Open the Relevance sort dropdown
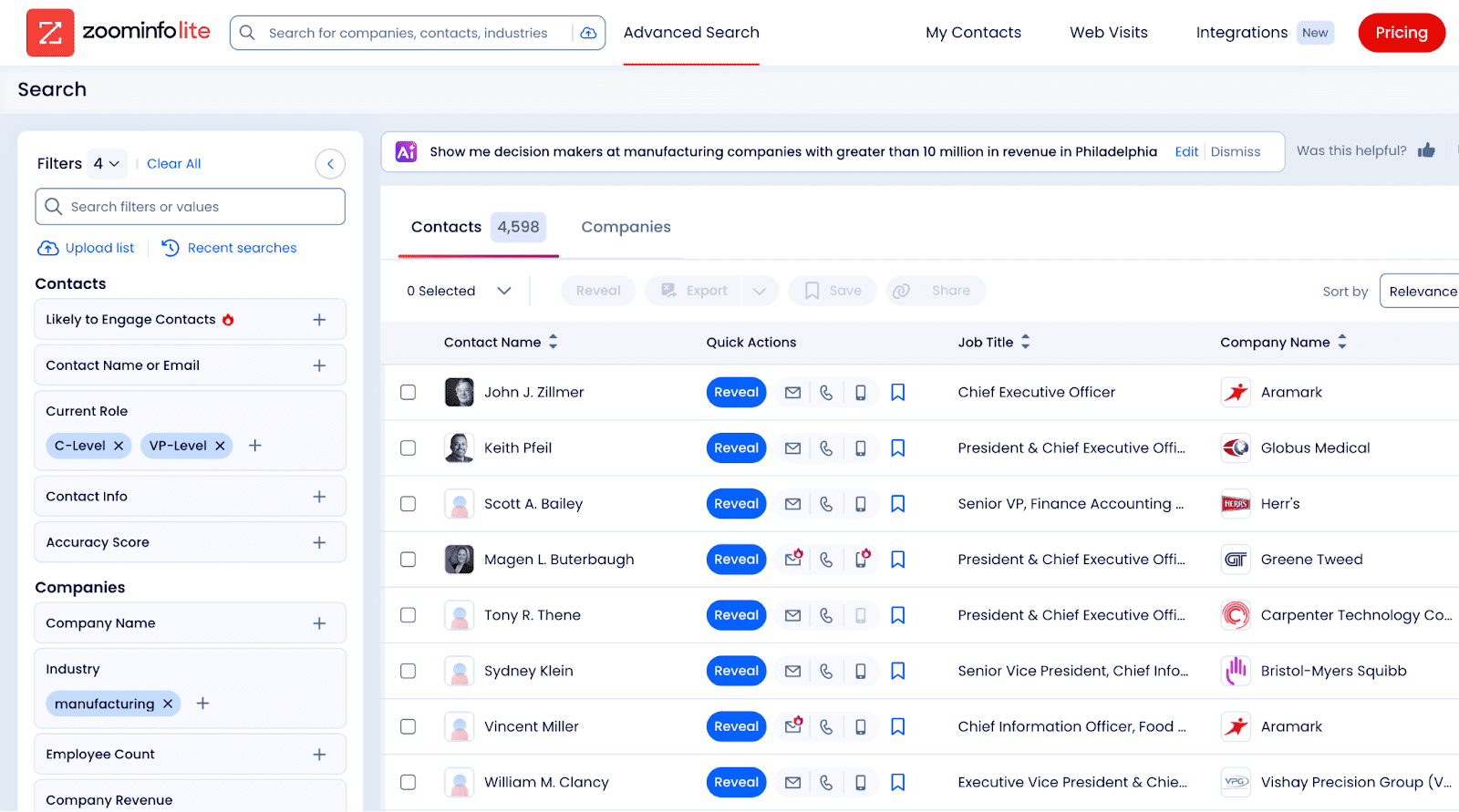This screenshot has width=1459, height=812. point(1422,292)
